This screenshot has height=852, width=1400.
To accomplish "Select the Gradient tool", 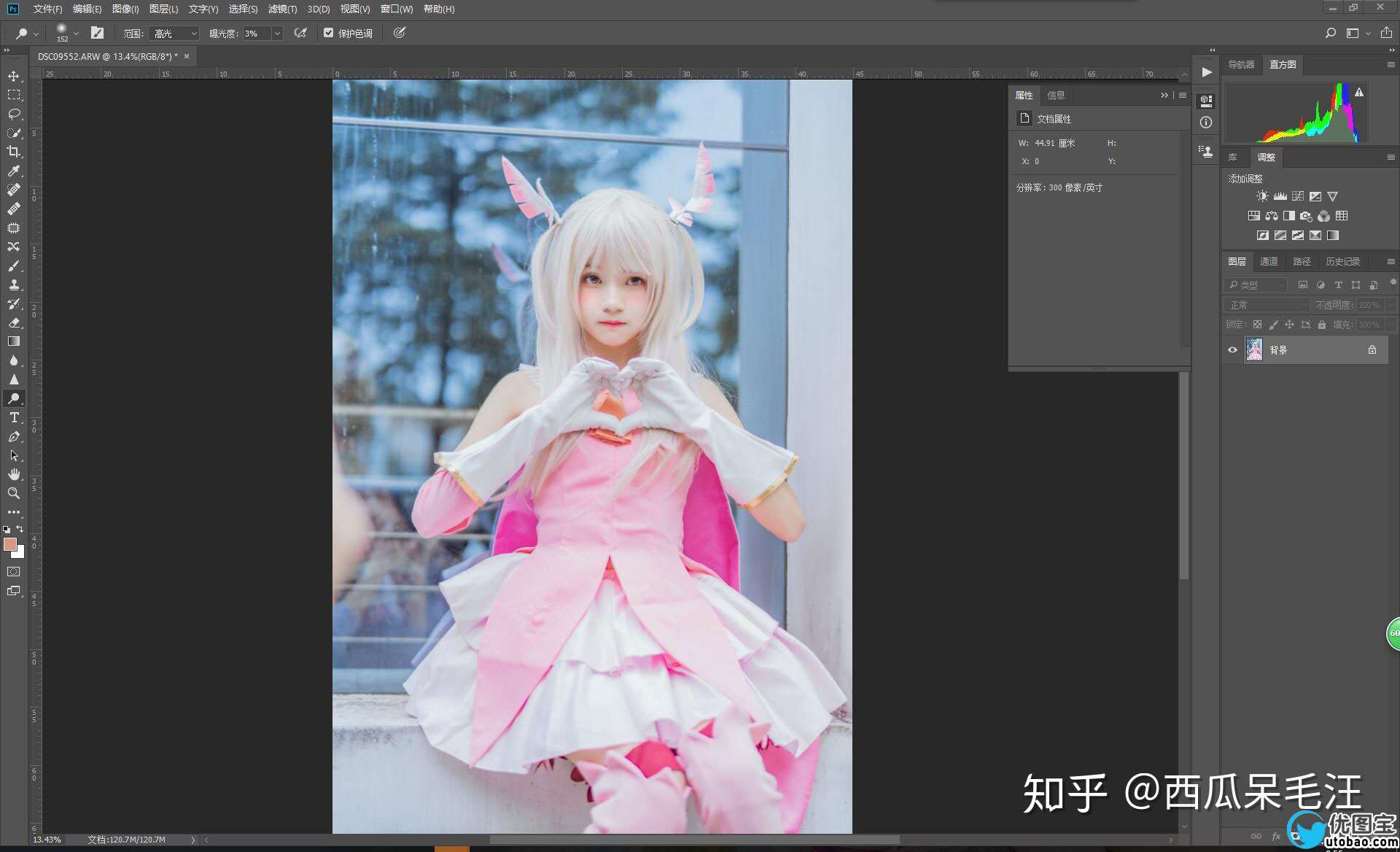I will [14, 341].
